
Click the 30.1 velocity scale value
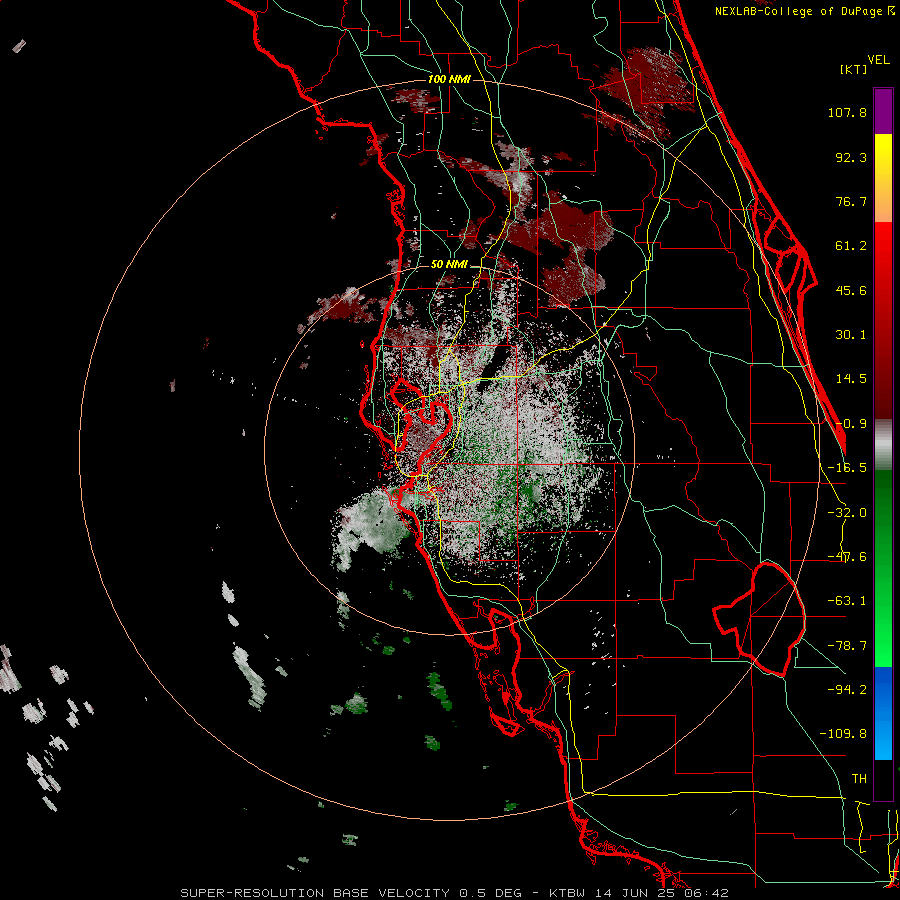(851, 335)
